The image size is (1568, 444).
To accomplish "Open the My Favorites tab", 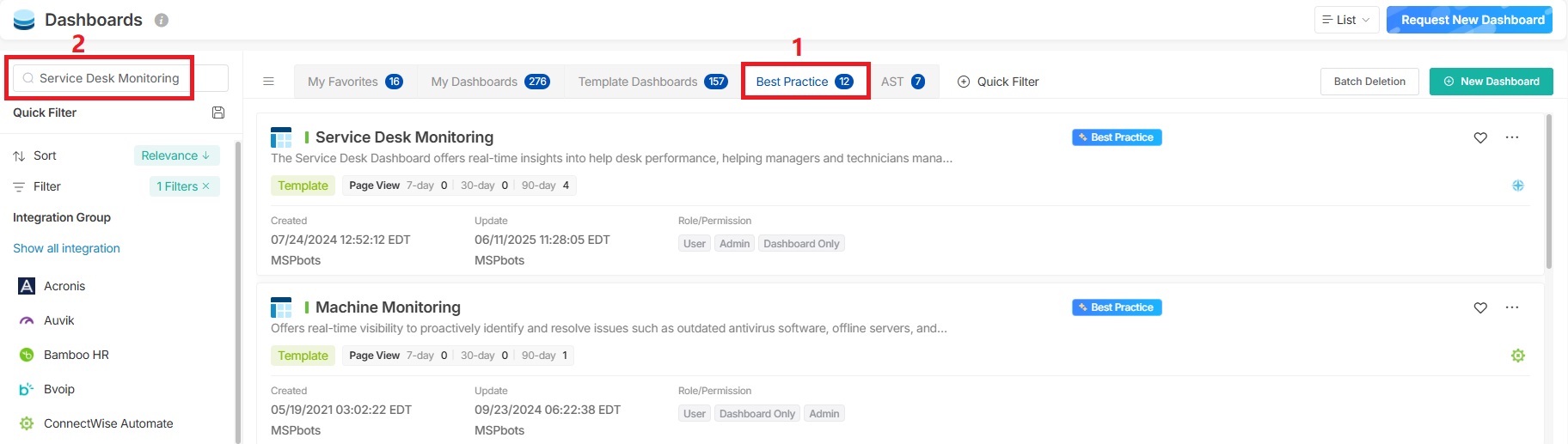I will [x=354, y=82].
